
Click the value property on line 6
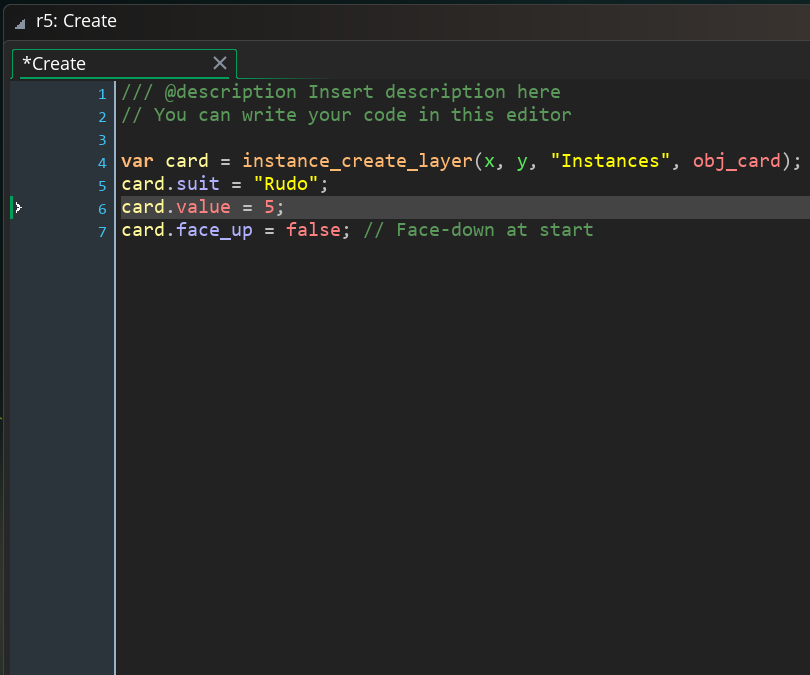(x=204, y=207)
